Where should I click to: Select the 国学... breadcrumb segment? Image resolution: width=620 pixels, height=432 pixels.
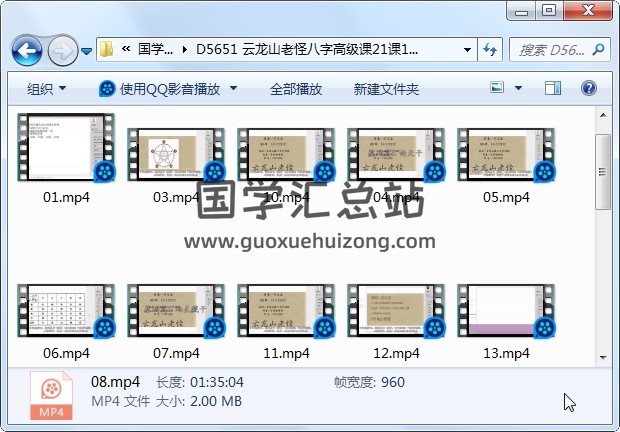155,49
